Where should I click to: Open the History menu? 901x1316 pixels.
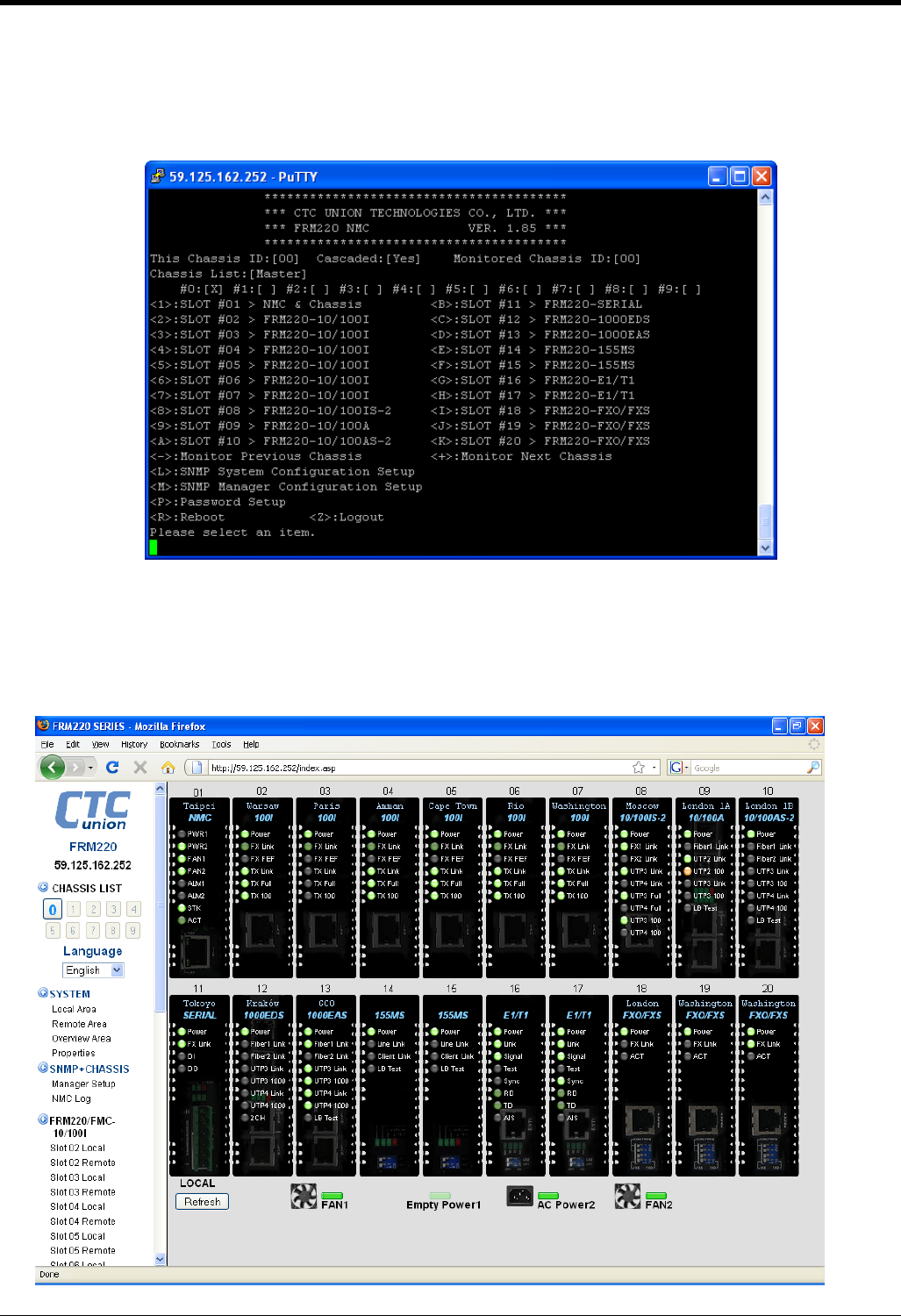pyautogui.click(x=134, y=744)
